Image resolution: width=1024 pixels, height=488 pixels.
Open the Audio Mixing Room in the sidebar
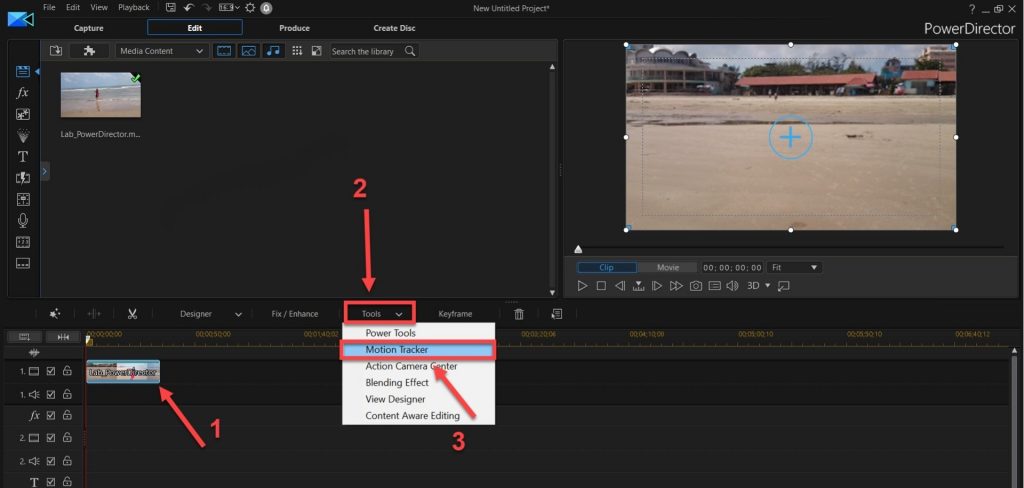(23, 199)
